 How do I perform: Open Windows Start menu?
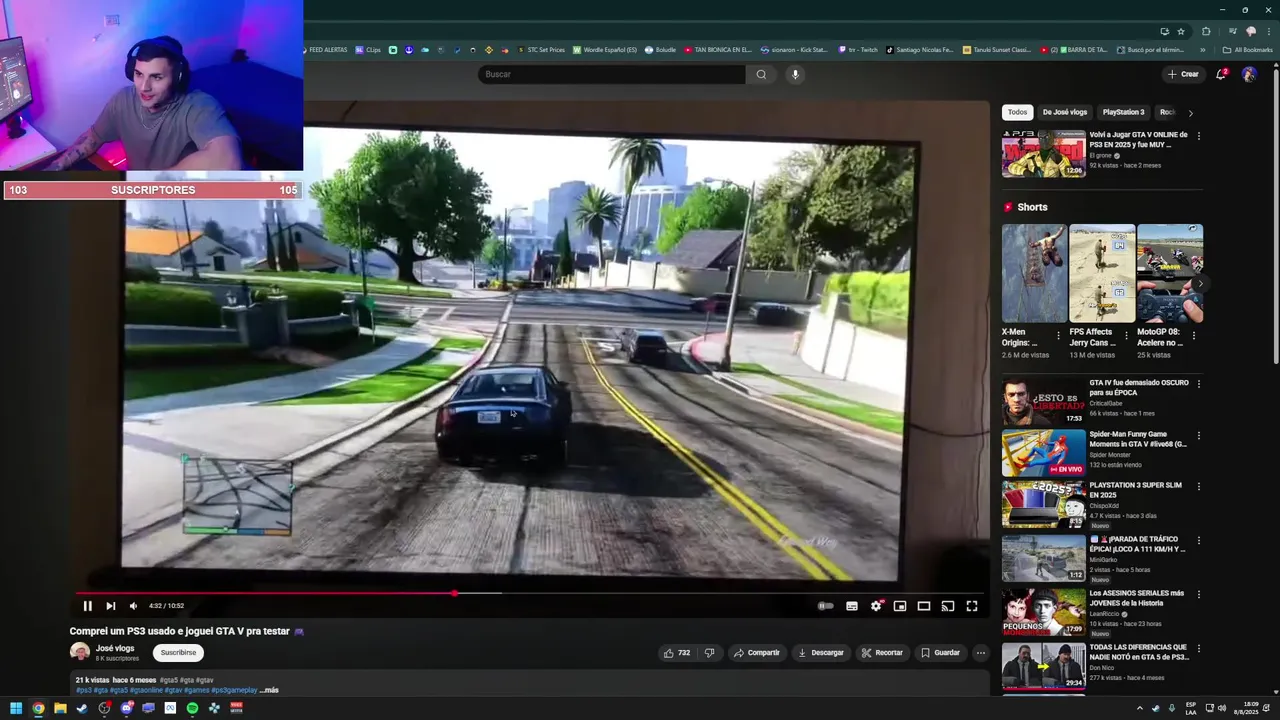[16, 708]
